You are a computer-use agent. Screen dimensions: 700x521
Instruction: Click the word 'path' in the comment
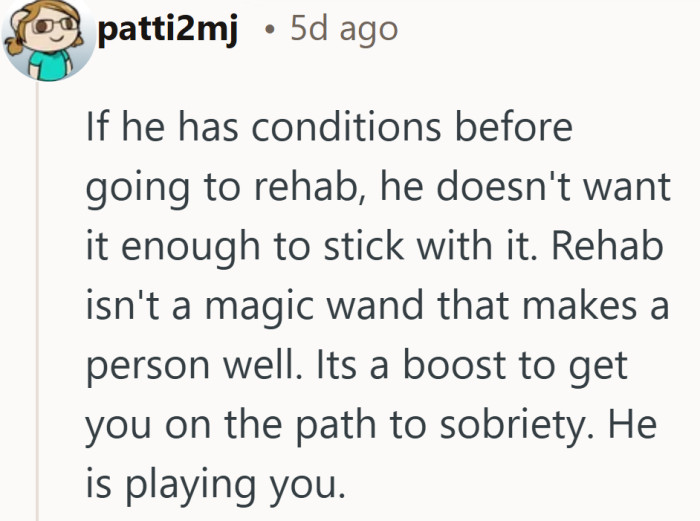pyautogui.click(x=336, y=425)
